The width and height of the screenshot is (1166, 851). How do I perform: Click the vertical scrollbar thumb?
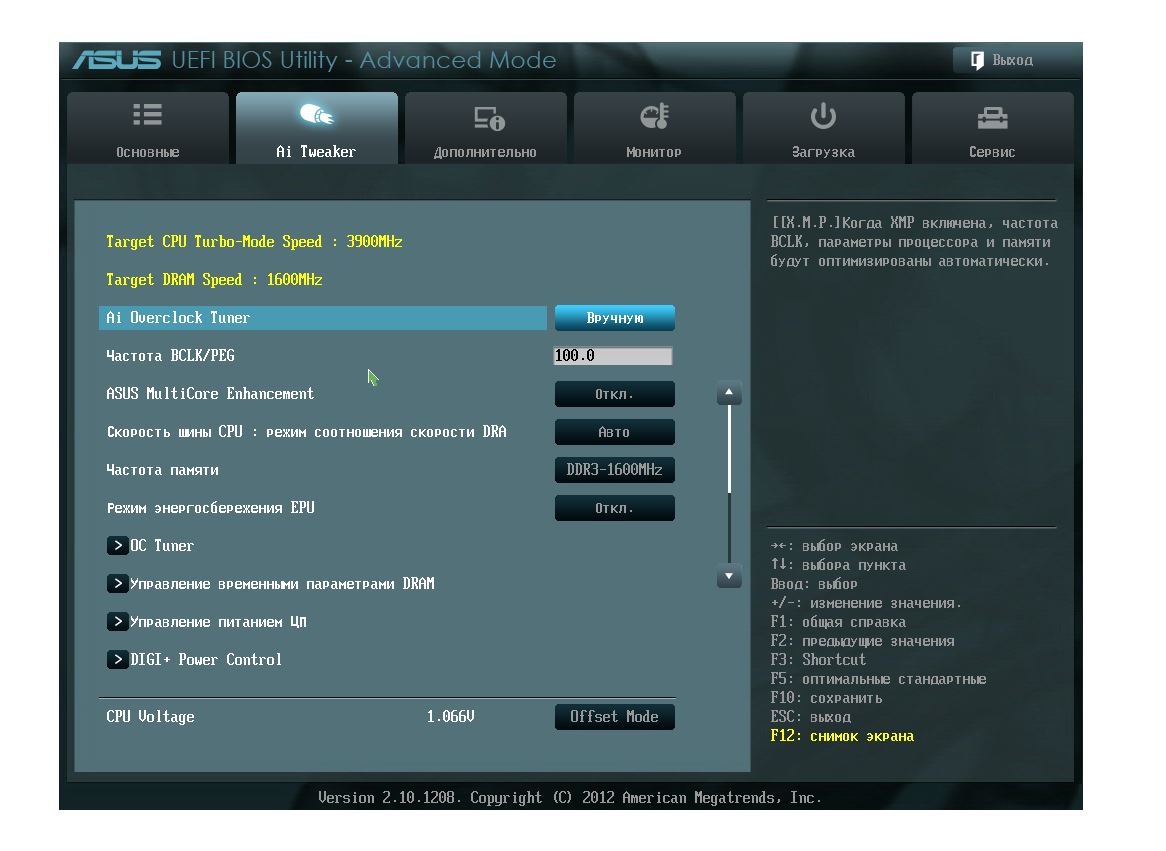[729, 449]
